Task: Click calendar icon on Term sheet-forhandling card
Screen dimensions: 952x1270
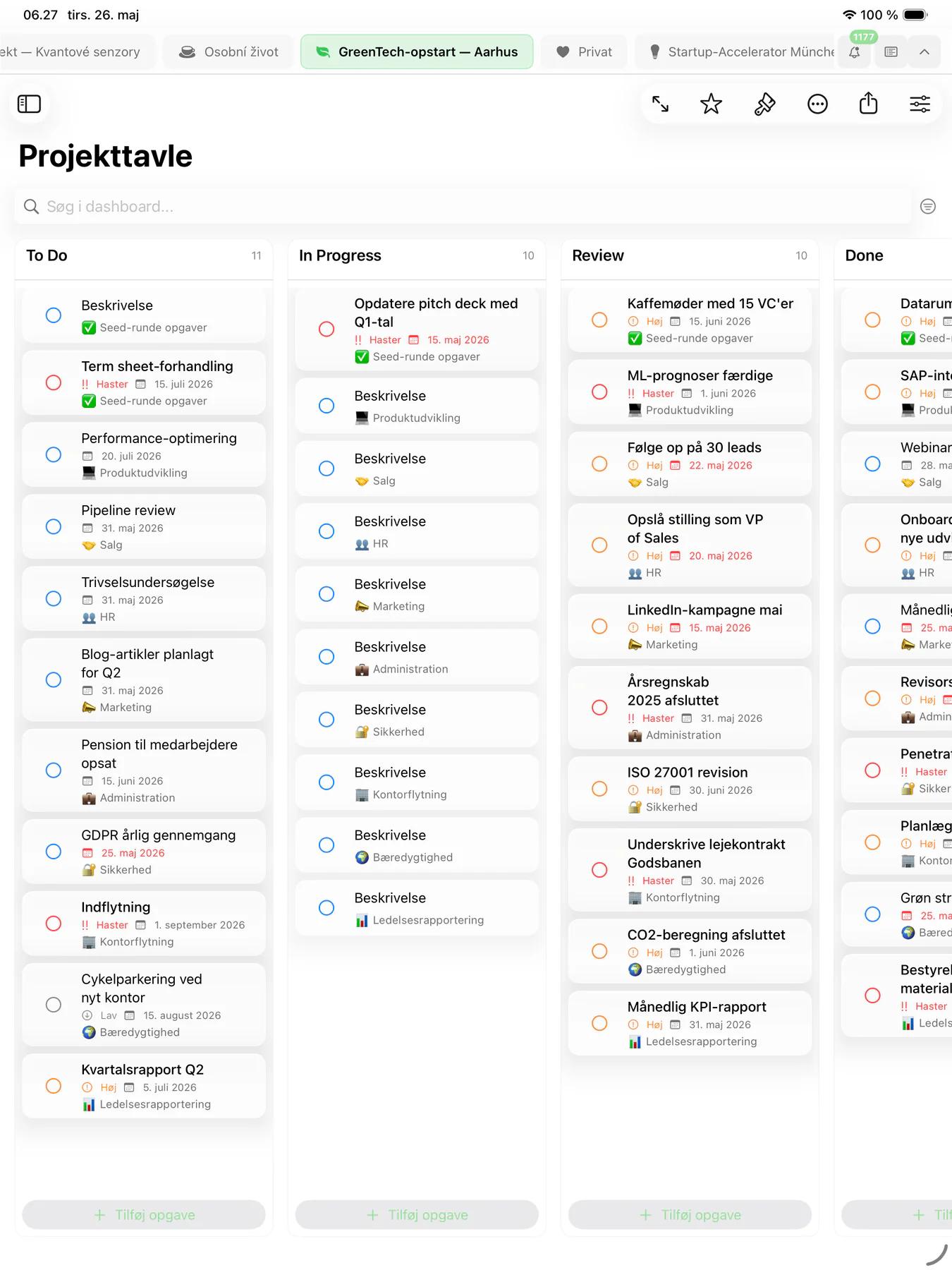Action: [140, 385]
